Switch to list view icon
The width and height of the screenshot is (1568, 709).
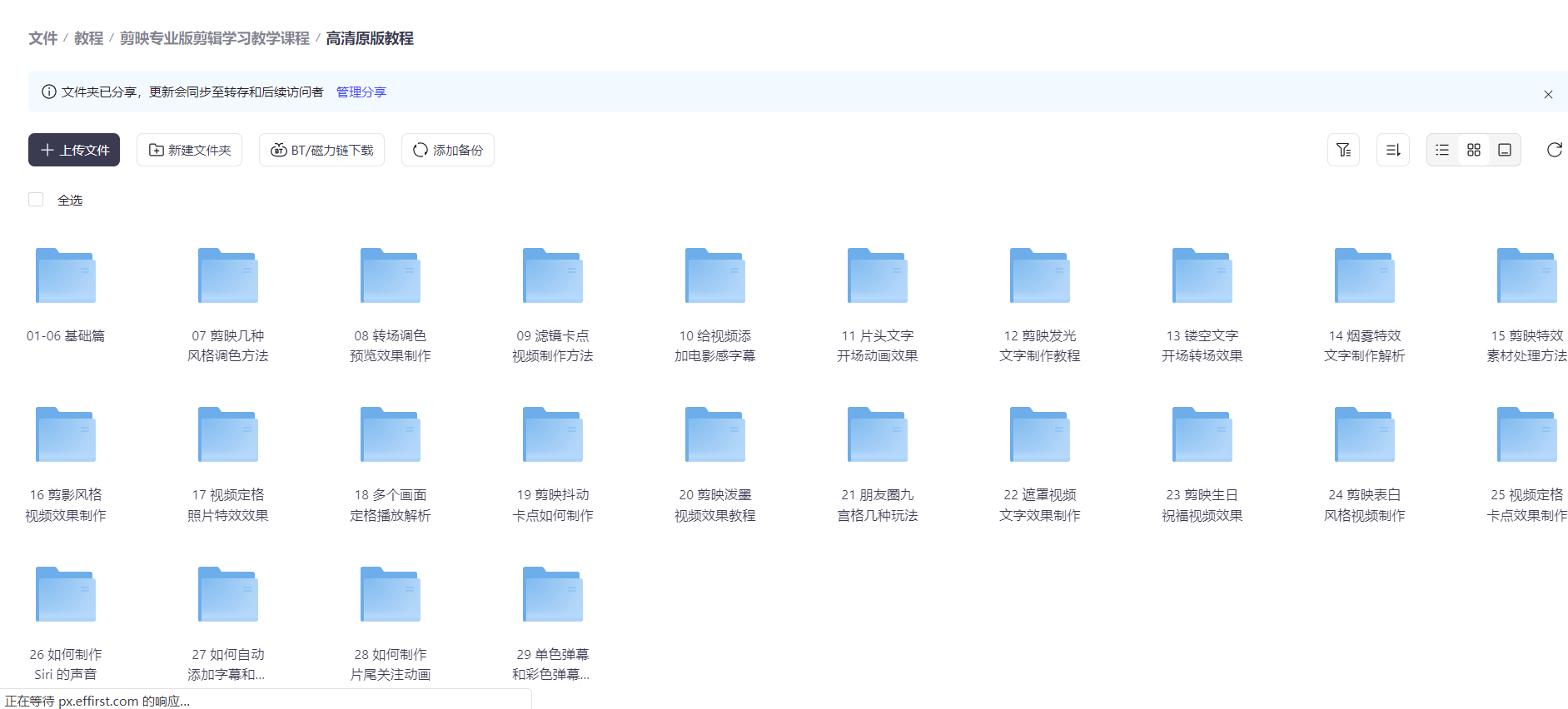(1442, 150)
